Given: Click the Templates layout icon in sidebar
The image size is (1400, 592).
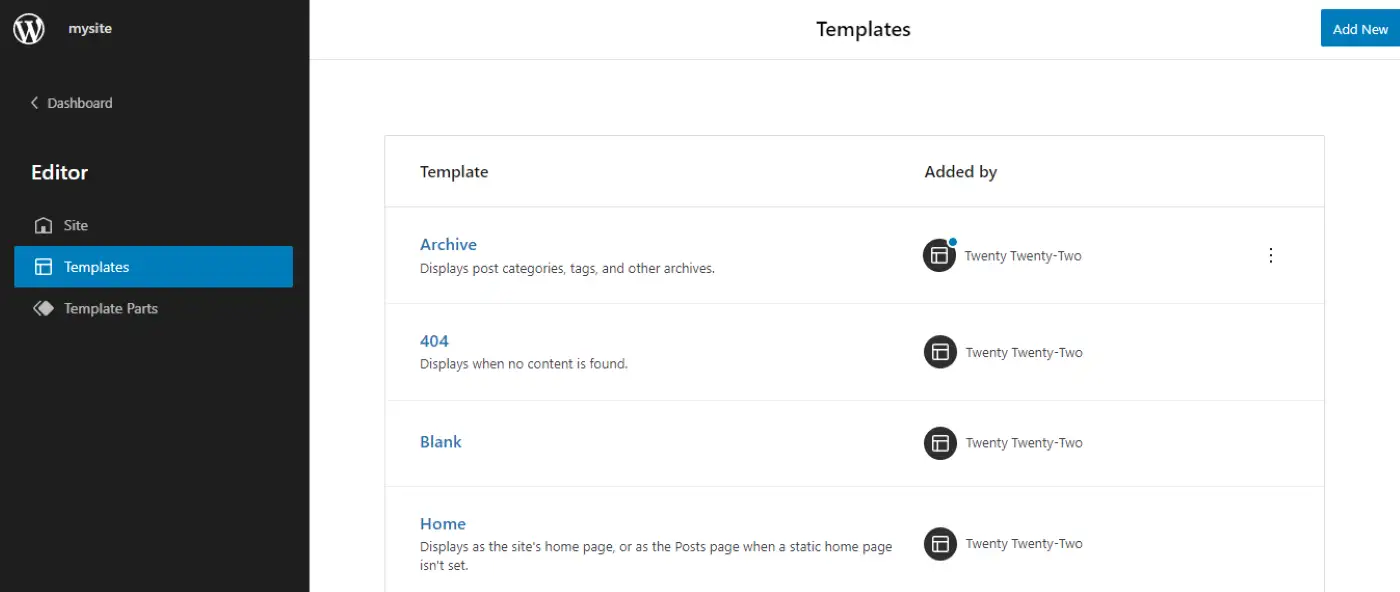Looking at the screenshot, I should (x=43, y=267).
